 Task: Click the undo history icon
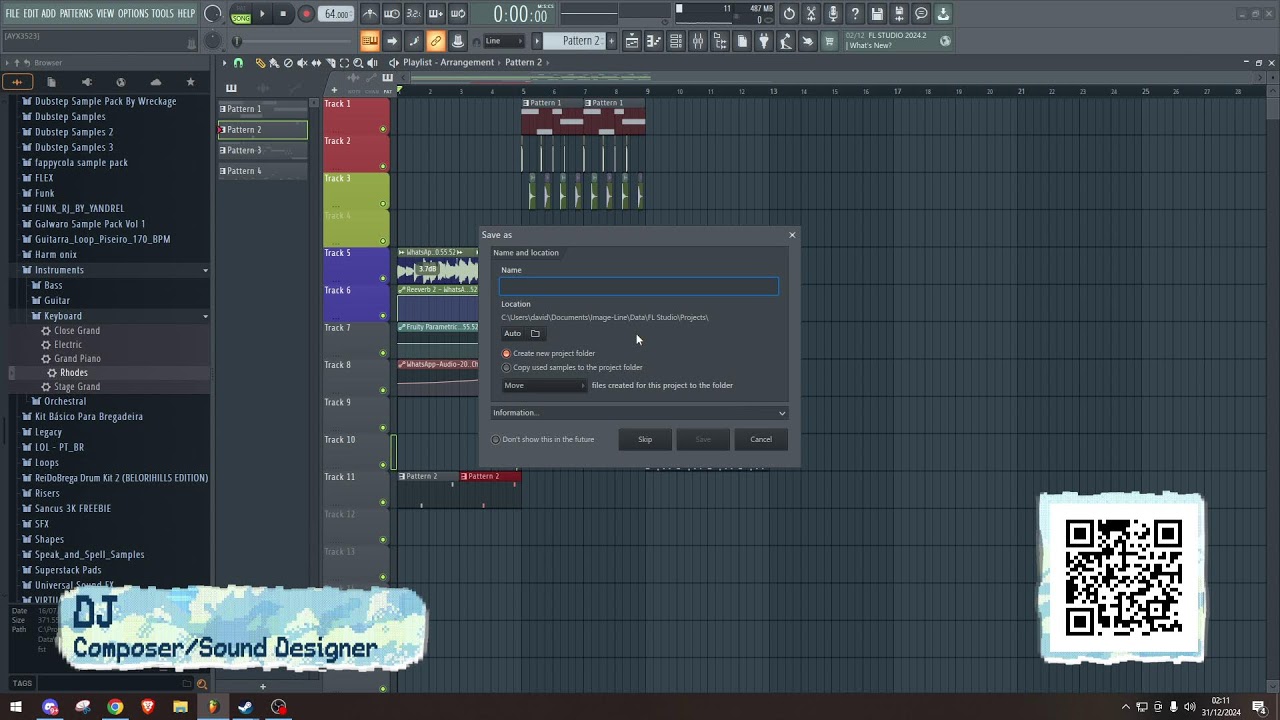(x=789, y=14)
